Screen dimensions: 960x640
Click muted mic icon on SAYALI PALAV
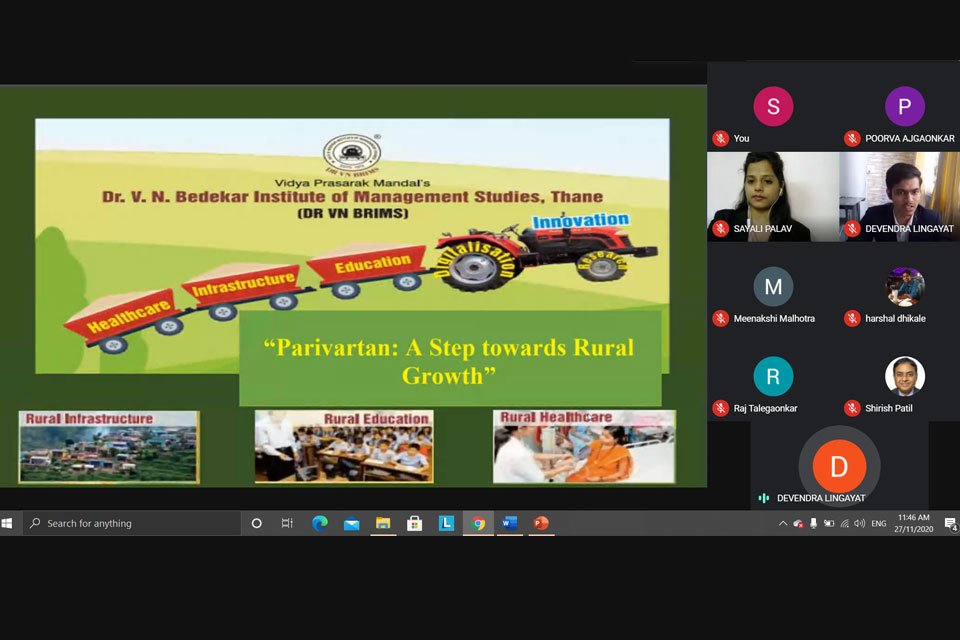click(x=721, y=228)
